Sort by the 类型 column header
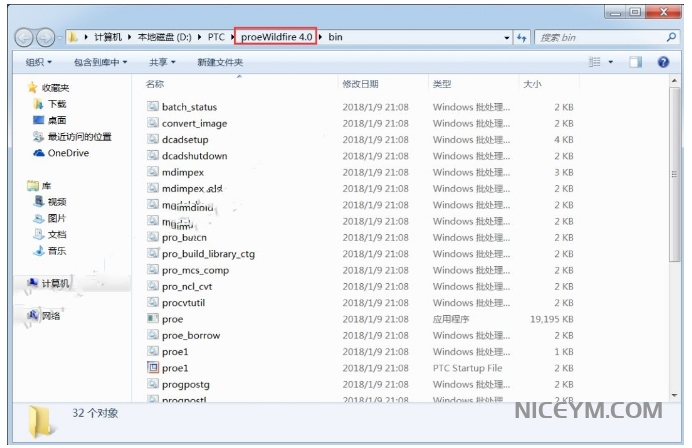Image resolution: width=692 pixels, height=448 pixels. [x=442, y=84]
